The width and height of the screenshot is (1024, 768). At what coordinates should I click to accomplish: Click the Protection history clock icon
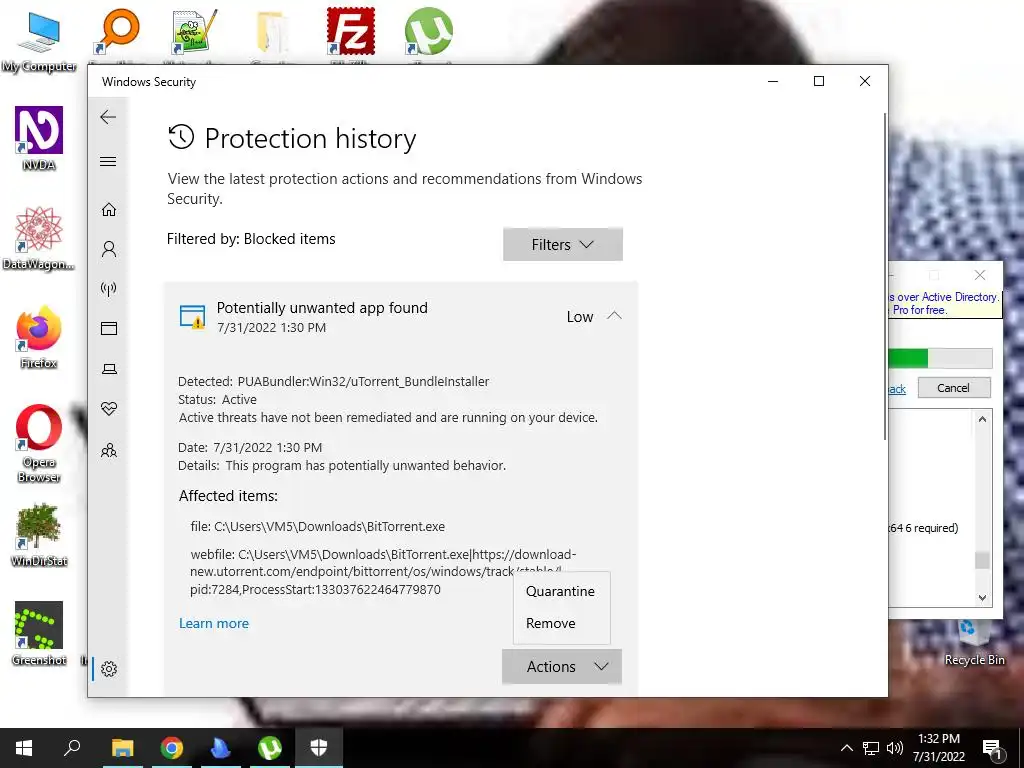click(x=181, y=138)
